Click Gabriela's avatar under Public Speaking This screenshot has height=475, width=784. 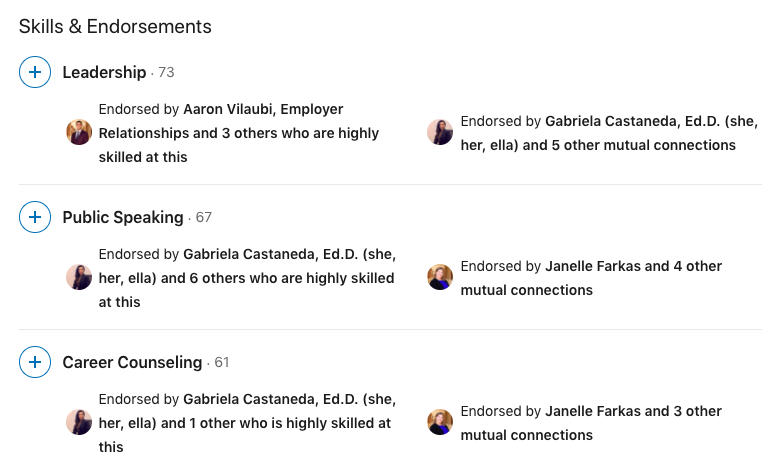tap(79, 277)
